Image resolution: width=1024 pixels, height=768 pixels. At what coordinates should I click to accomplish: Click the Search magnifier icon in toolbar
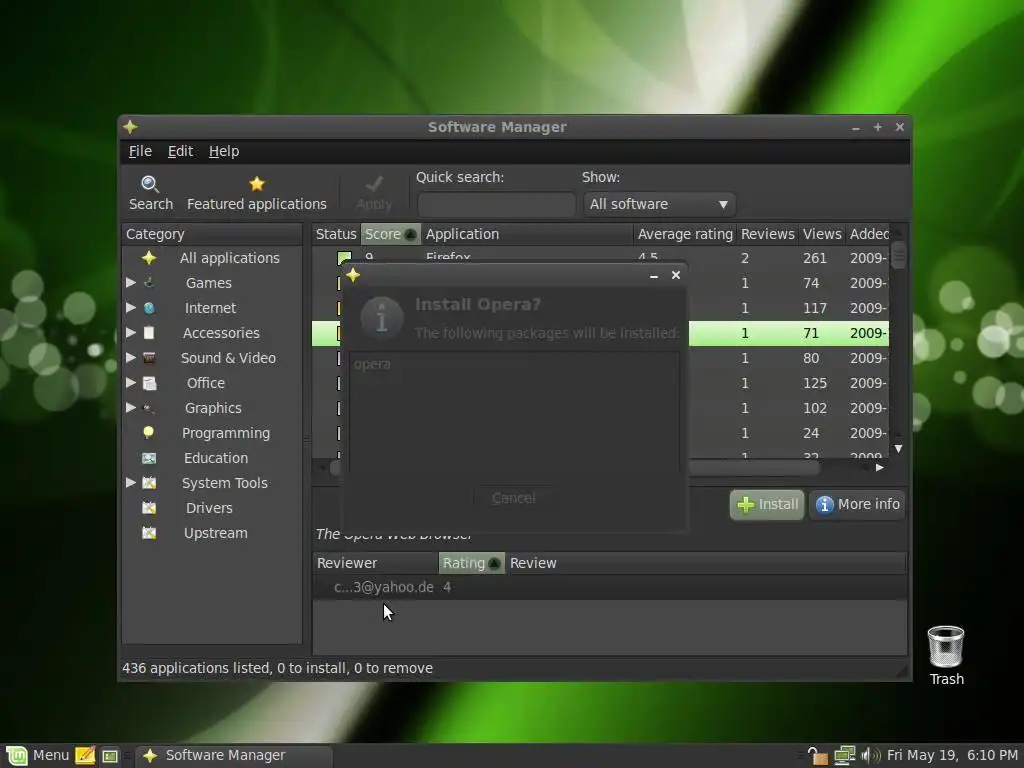[150, 184]
